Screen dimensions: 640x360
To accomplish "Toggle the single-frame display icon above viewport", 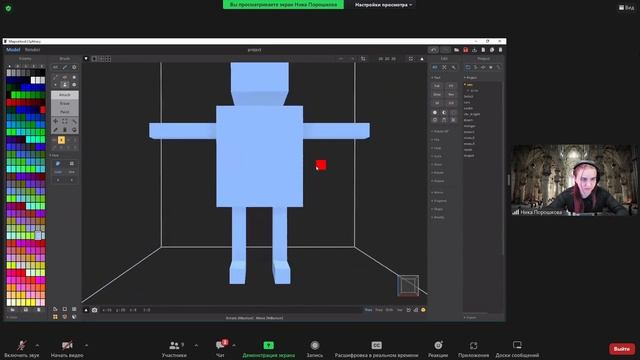I will 94,59.
